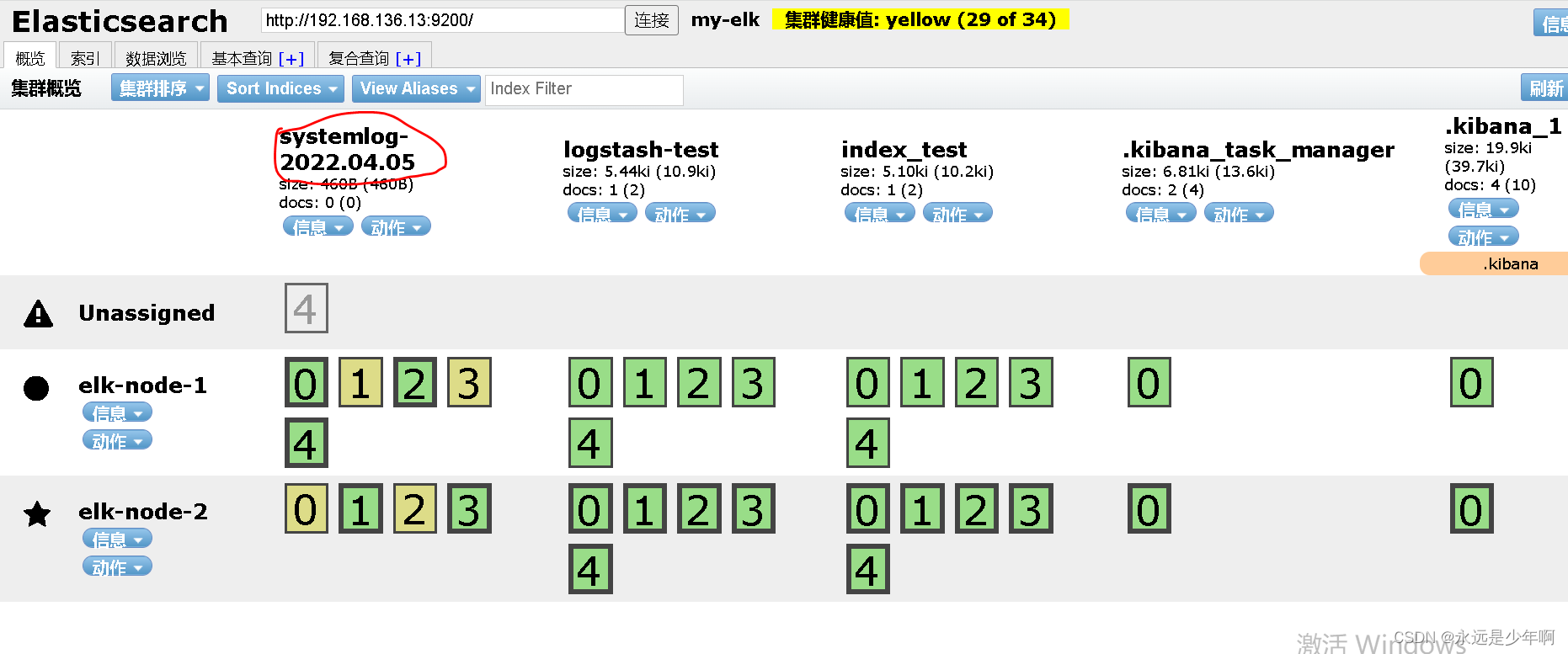The image size is (1568, 654).
Task: Click the logstash-test index name
Action: (641, 149)
